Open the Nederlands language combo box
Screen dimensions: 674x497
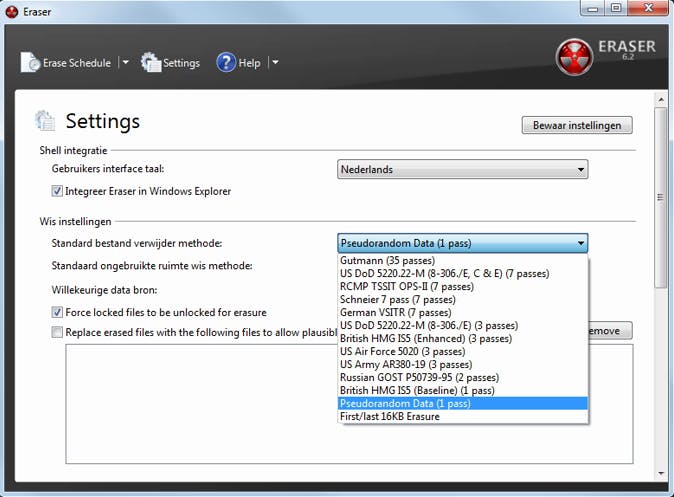pos(463,169)
